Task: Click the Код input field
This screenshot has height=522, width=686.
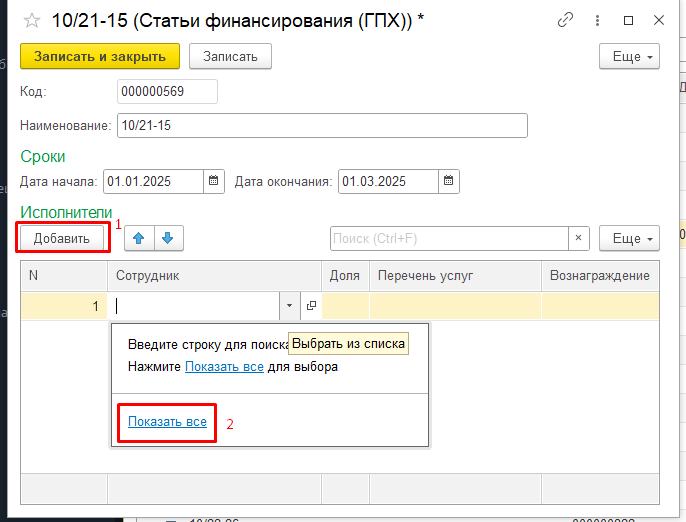Action: tap(167, 91)
